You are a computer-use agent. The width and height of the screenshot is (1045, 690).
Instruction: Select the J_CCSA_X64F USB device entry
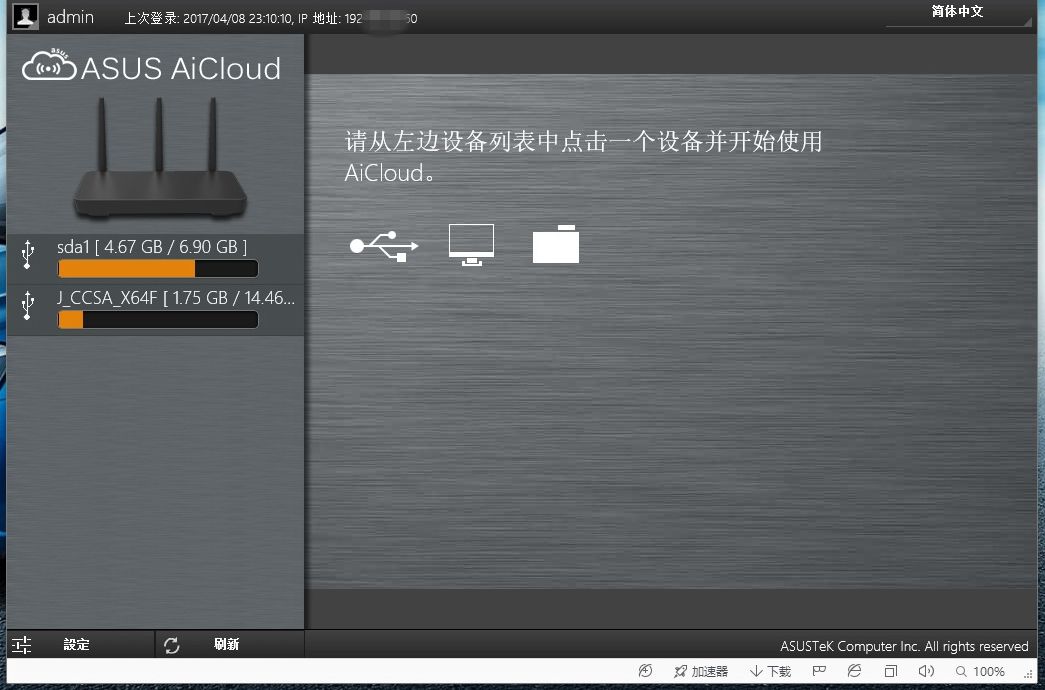click(x=155, y=310)
